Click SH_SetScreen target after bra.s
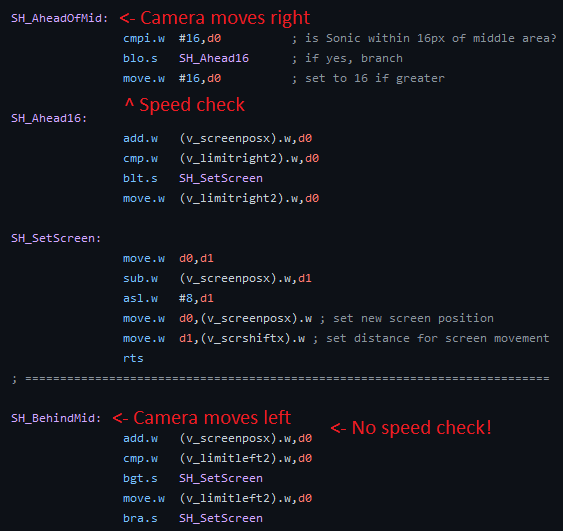Screen dimensions: 563x531 [x=221, y=518]
